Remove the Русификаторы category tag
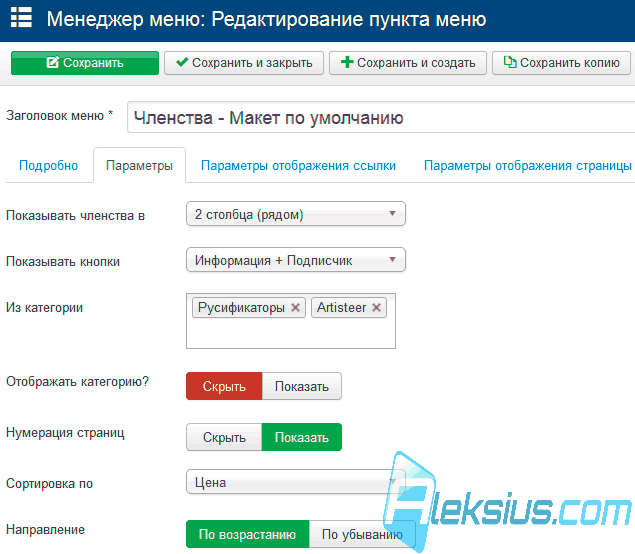 click(x=296, y=308)
